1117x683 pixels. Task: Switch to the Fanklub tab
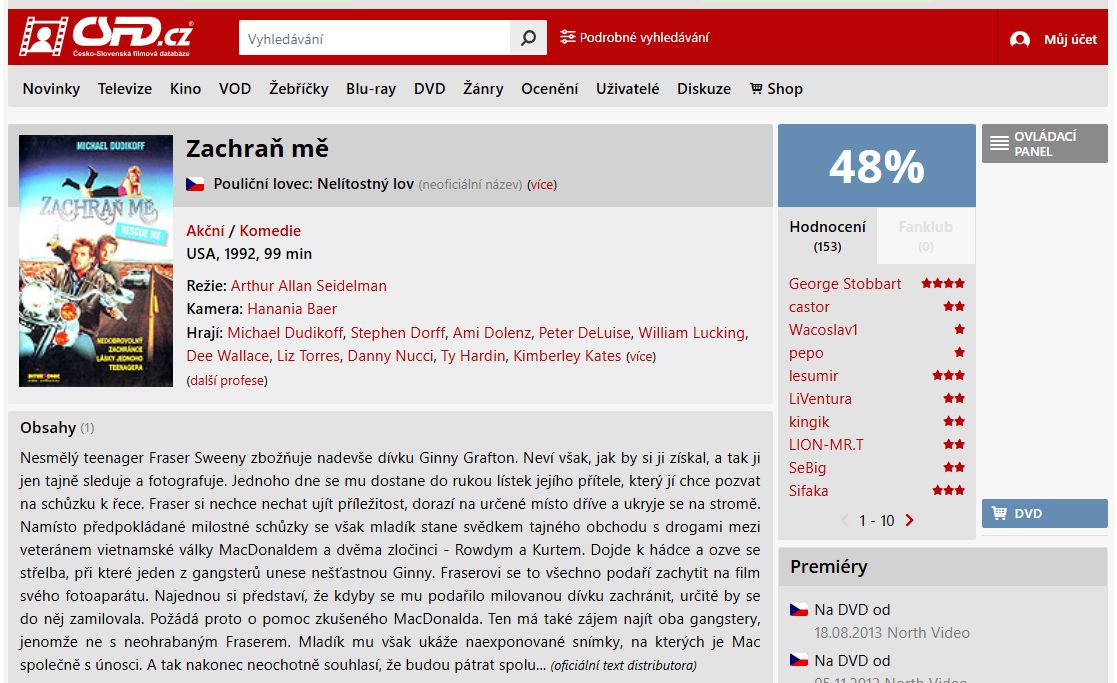pos(925,236)
